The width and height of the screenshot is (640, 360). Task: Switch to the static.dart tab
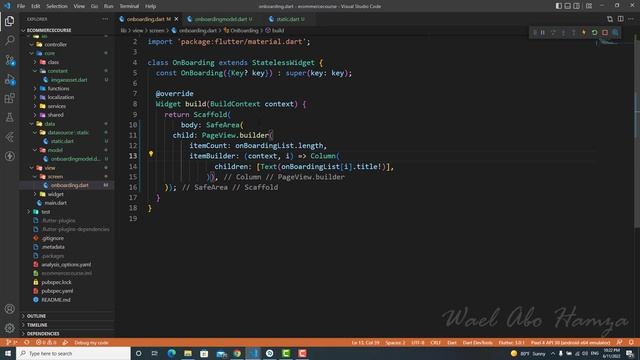pyautogui.click(x=287, y=19)
